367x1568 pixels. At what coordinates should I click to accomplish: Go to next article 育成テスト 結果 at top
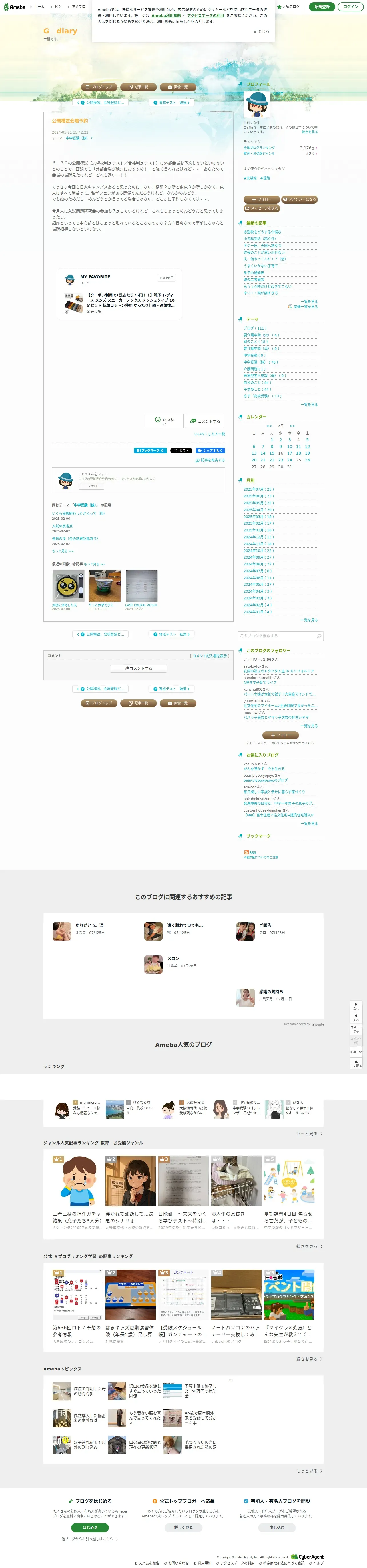[x=171, y=102]
